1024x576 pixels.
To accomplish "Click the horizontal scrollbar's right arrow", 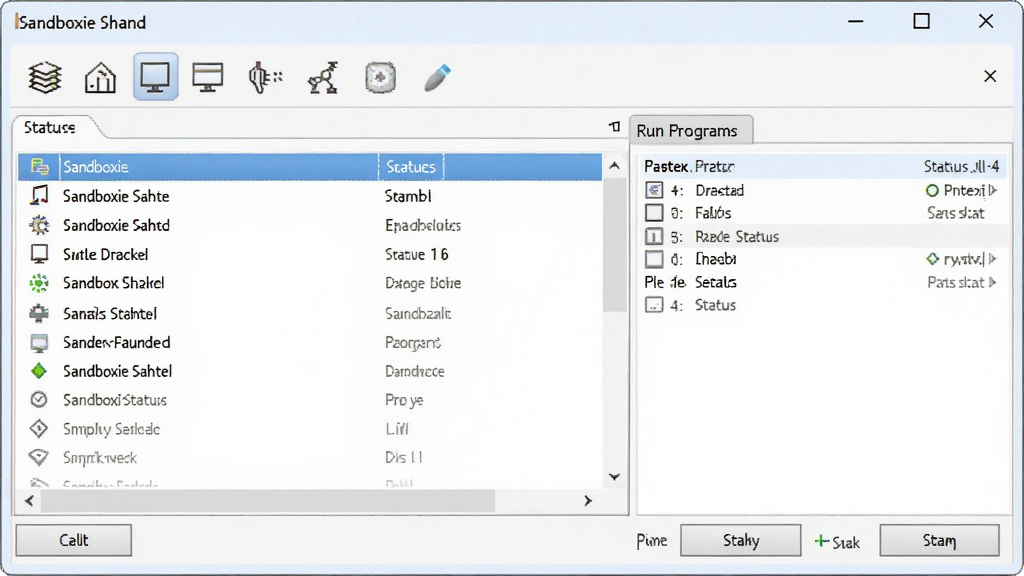I will tap(588, 500).
